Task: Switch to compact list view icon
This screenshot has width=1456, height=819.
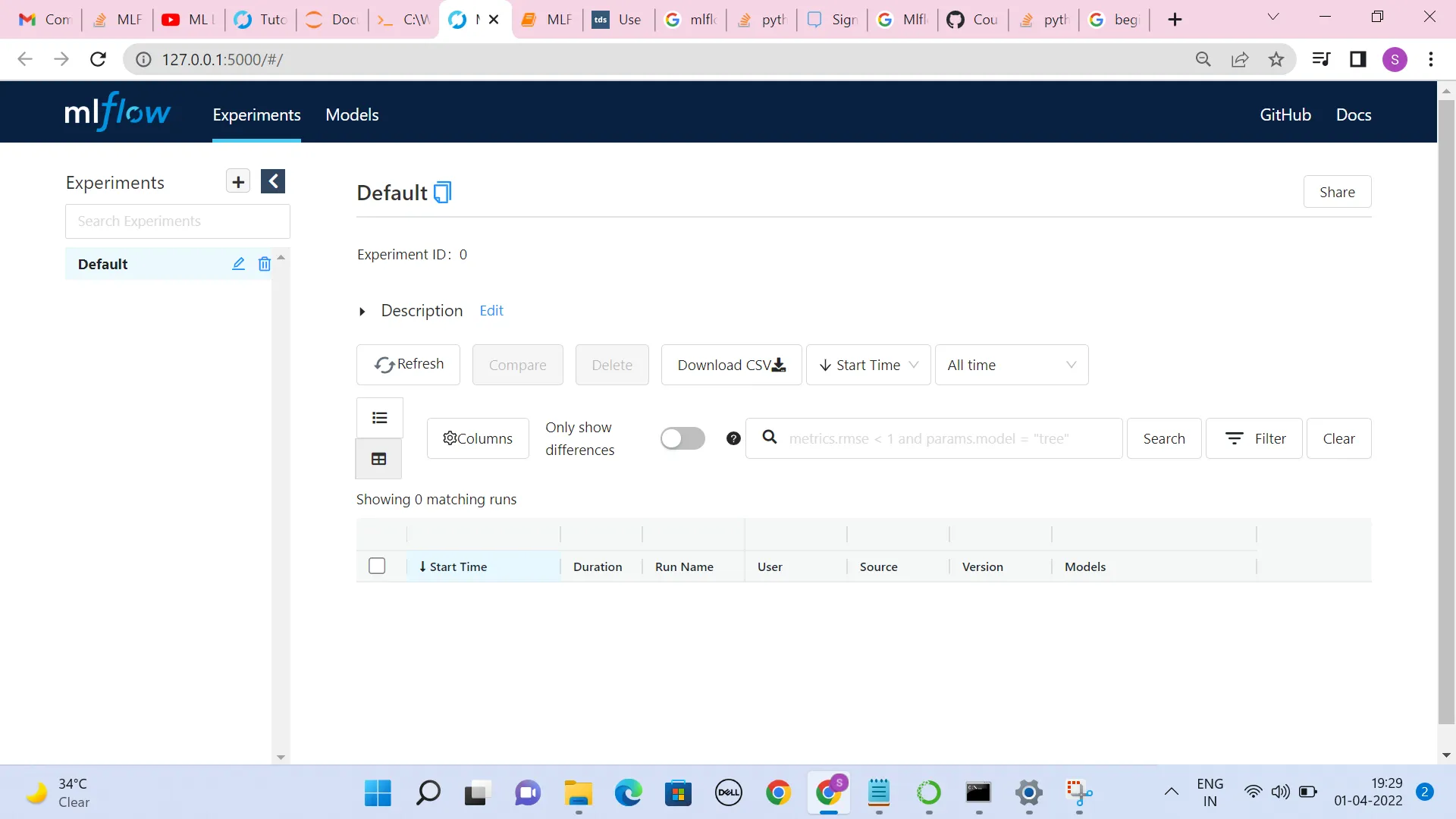Action: [x=379, y=418]
